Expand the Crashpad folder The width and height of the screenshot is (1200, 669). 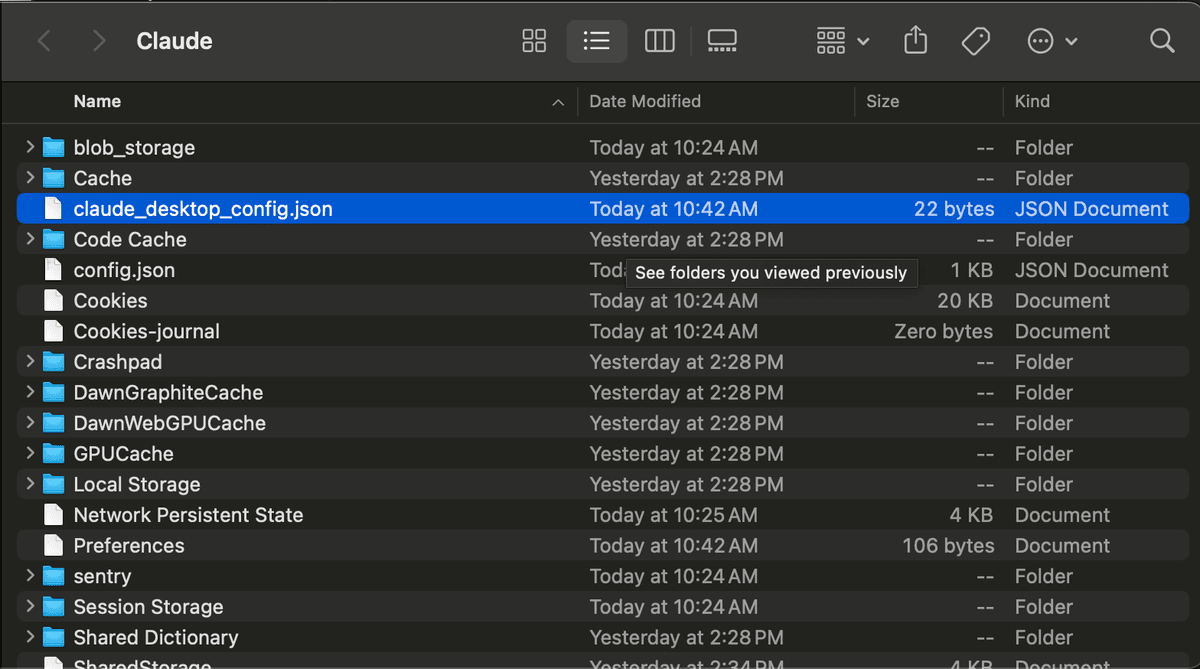click(30, 362)
